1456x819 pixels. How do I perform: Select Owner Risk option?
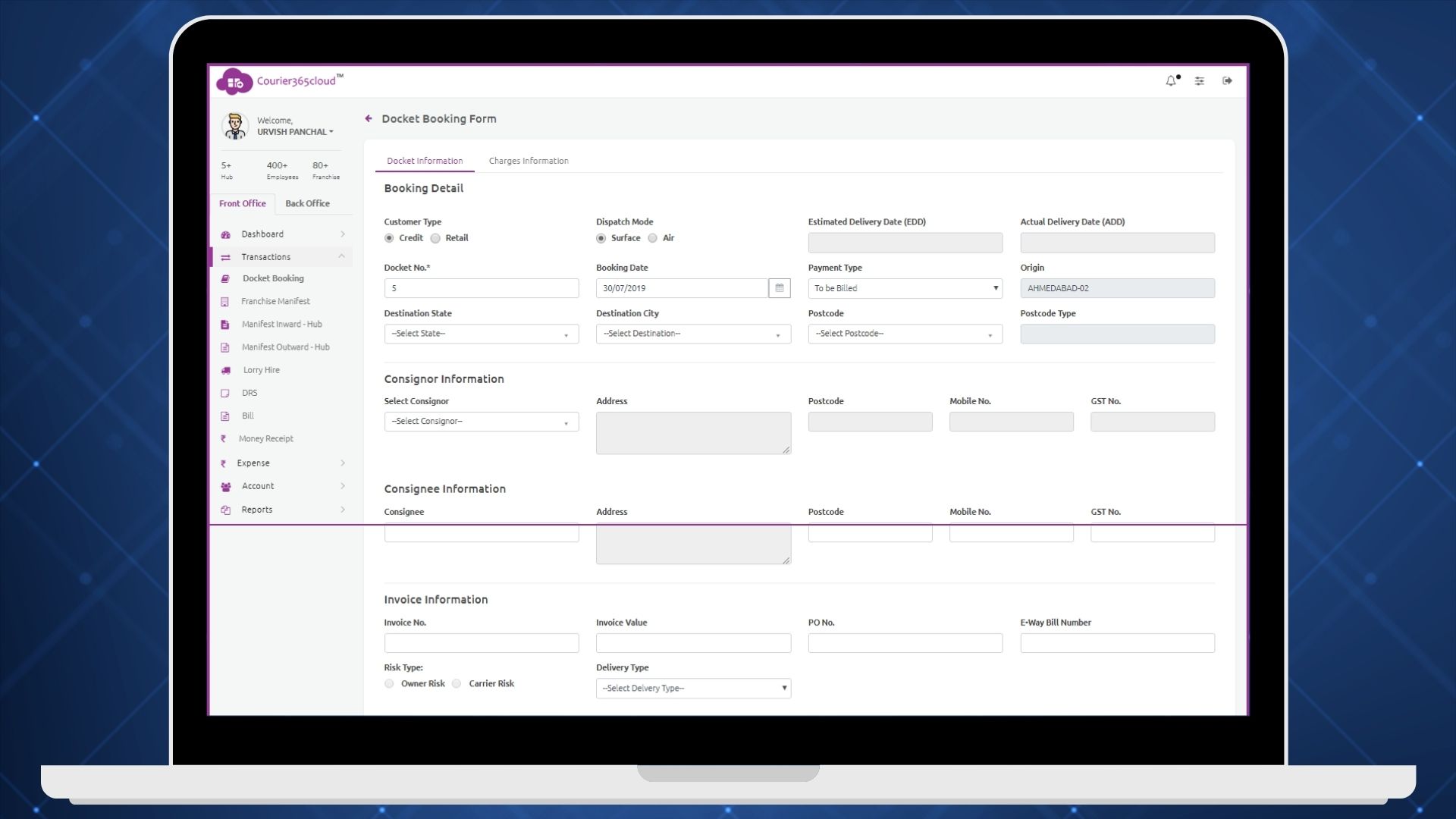click(389, 683)
